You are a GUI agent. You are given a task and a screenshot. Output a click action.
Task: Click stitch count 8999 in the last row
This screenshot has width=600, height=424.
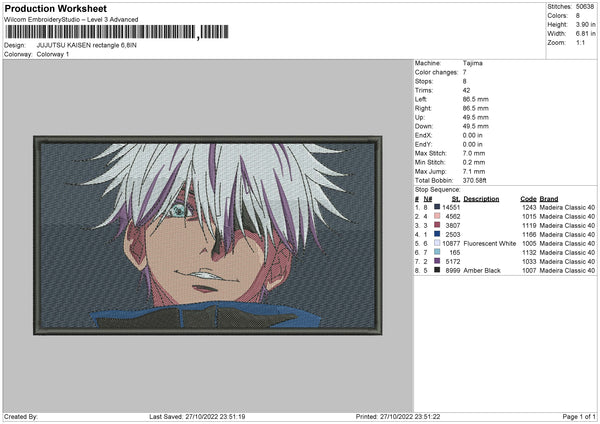point(453,271)
